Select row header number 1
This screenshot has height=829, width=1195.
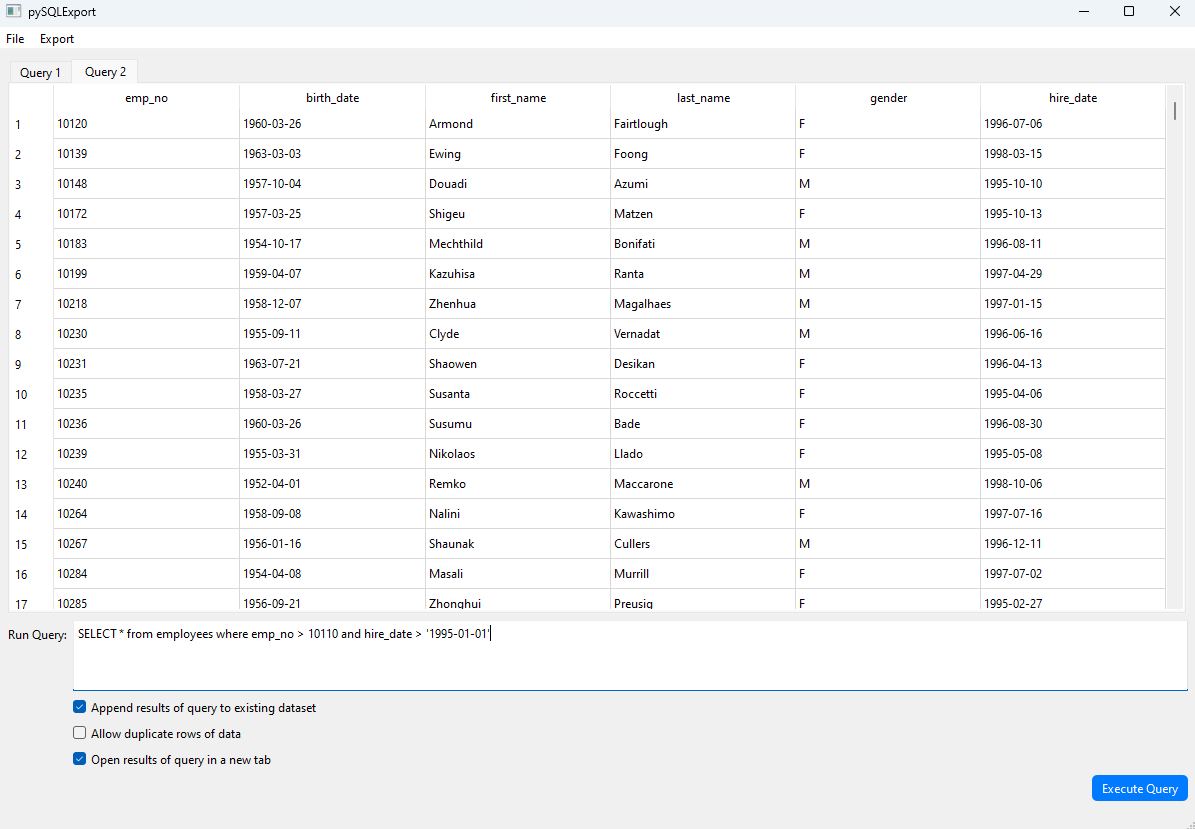click(x=31, y=124)
